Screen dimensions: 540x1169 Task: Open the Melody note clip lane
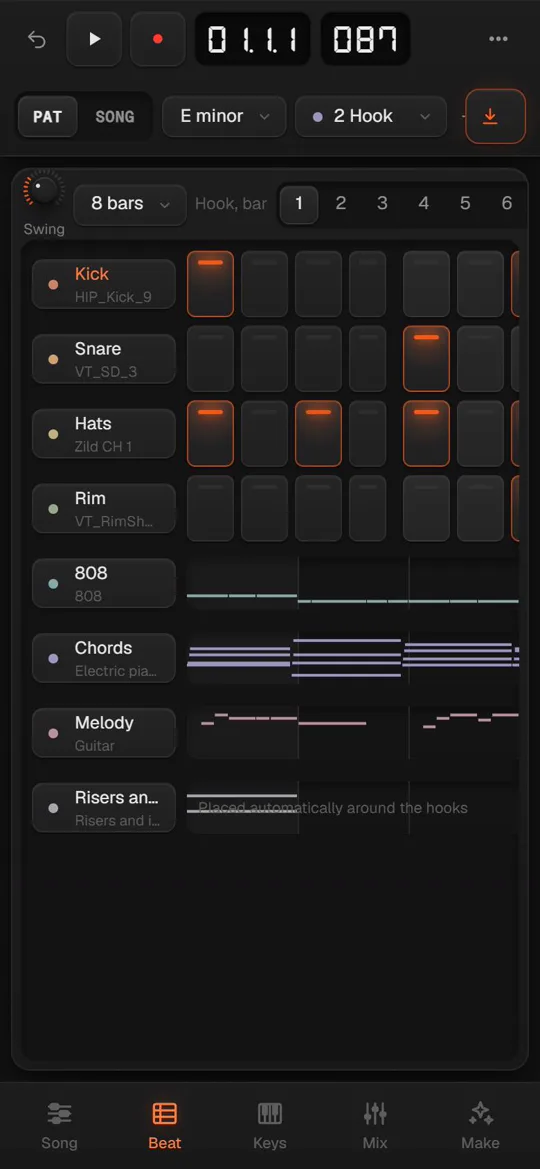353,733
